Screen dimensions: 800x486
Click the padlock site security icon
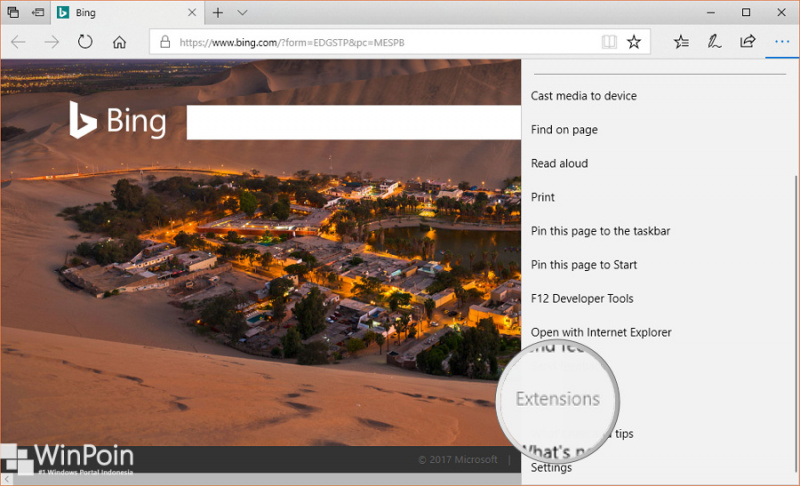click(x=165, y=42)
